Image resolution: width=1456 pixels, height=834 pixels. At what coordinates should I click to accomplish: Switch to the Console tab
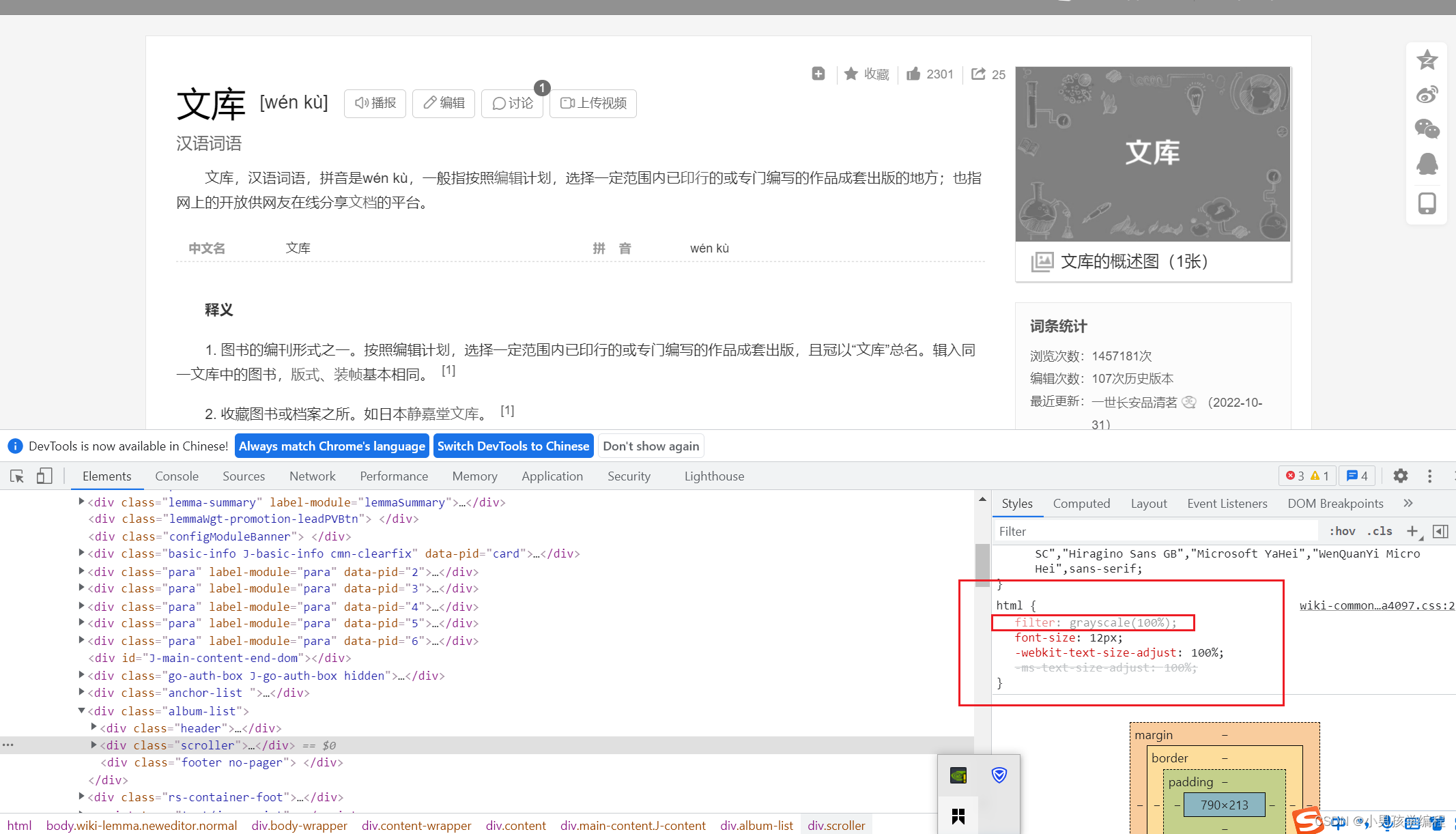[x=177, y=476]
